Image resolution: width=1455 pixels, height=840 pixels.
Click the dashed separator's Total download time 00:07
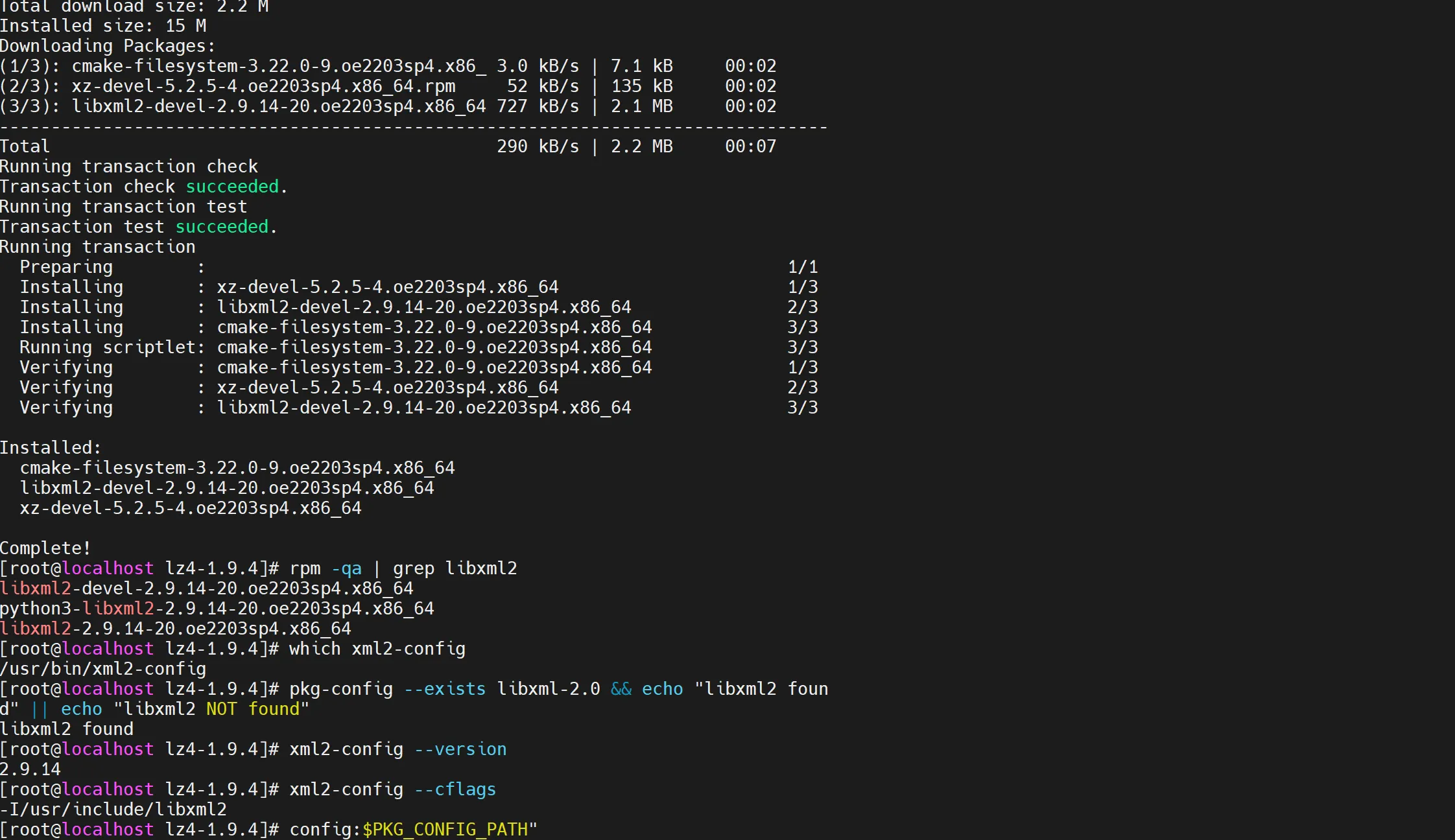point(751,146)
